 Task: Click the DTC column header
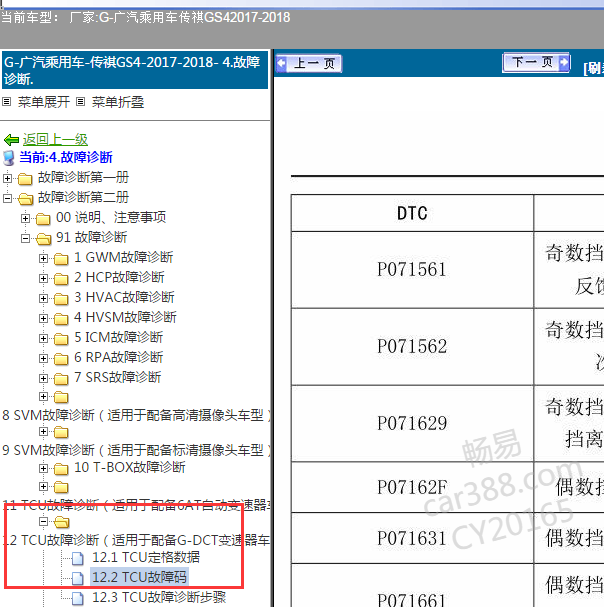pyautogui.click(x=412, y=213)
